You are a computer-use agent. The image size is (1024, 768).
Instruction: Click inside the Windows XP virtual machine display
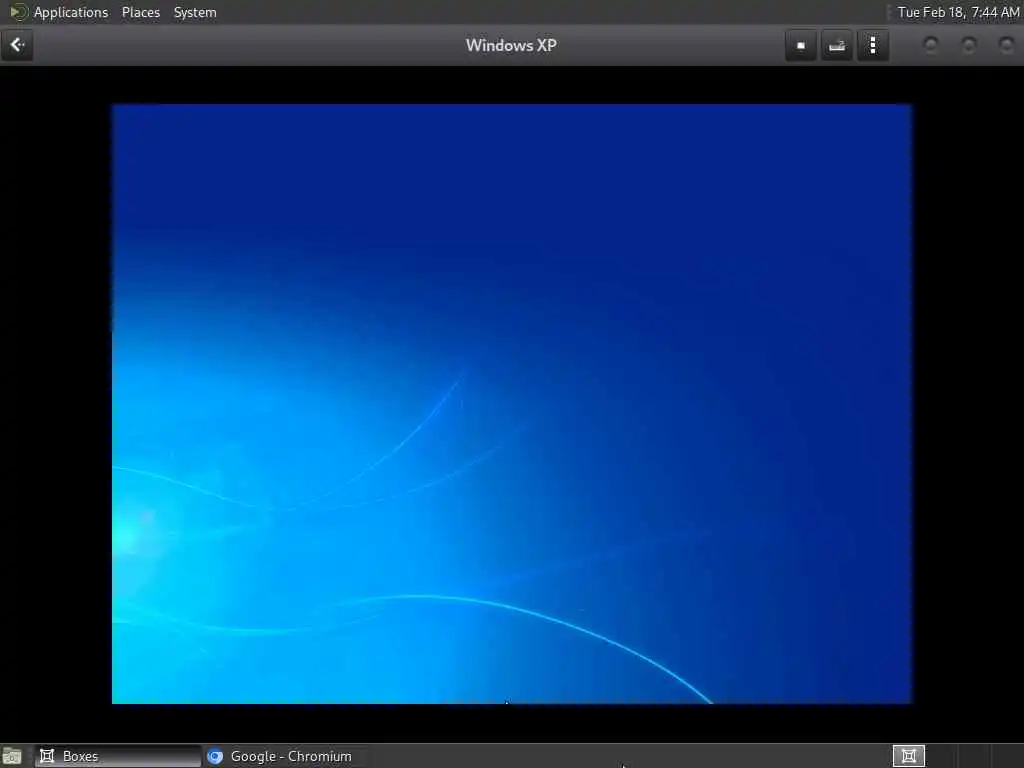(511, 404)
